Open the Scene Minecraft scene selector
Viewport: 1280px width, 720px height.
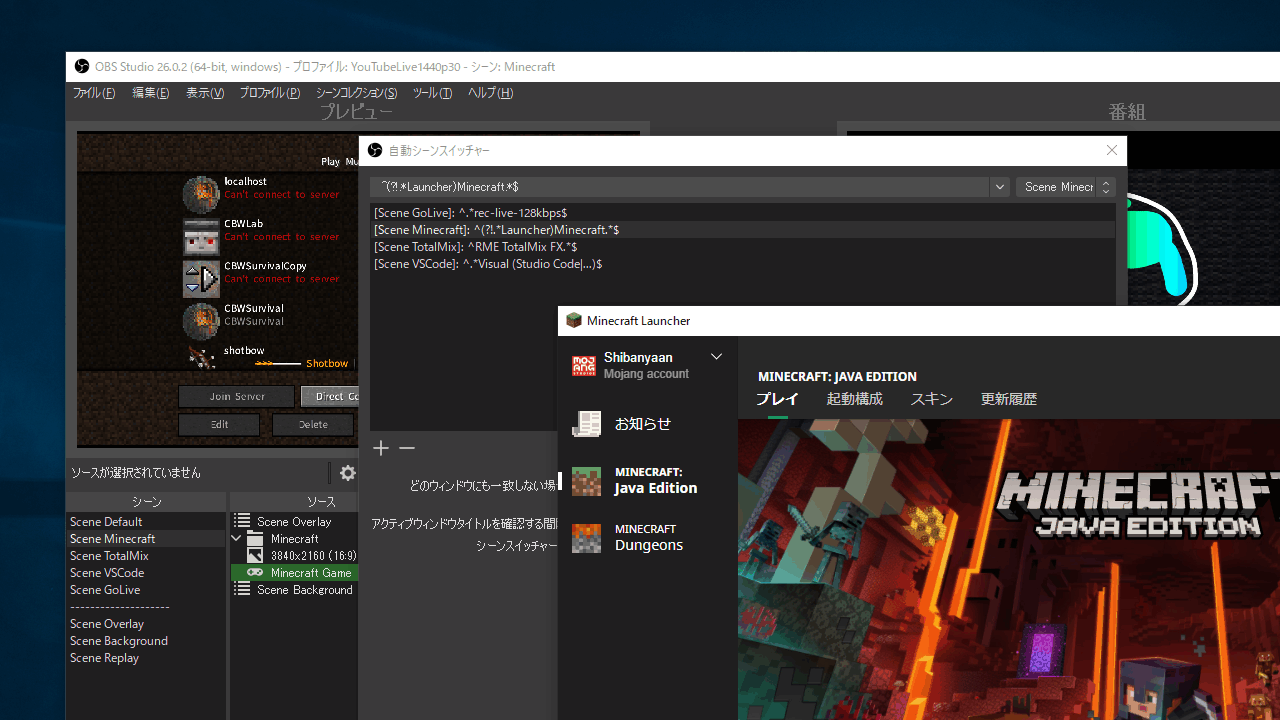click(1065, 187)
